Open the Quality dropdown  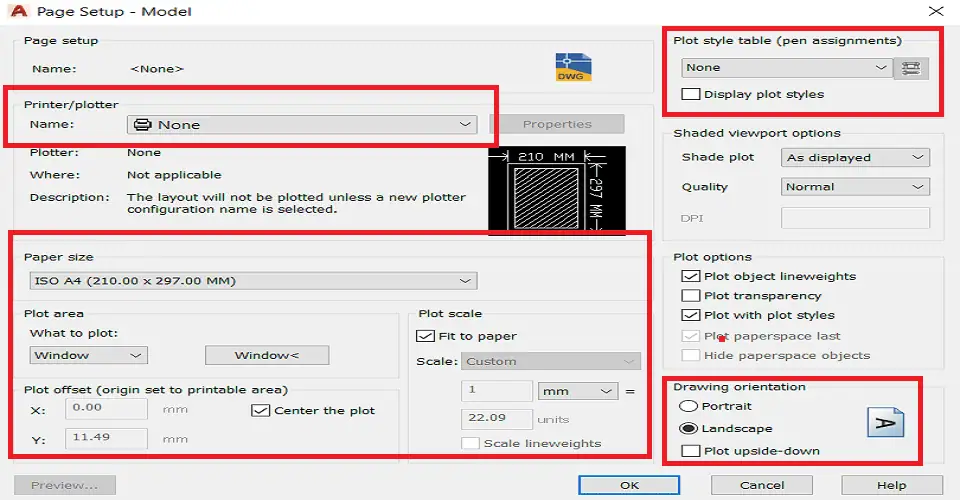tap(855, 187)
